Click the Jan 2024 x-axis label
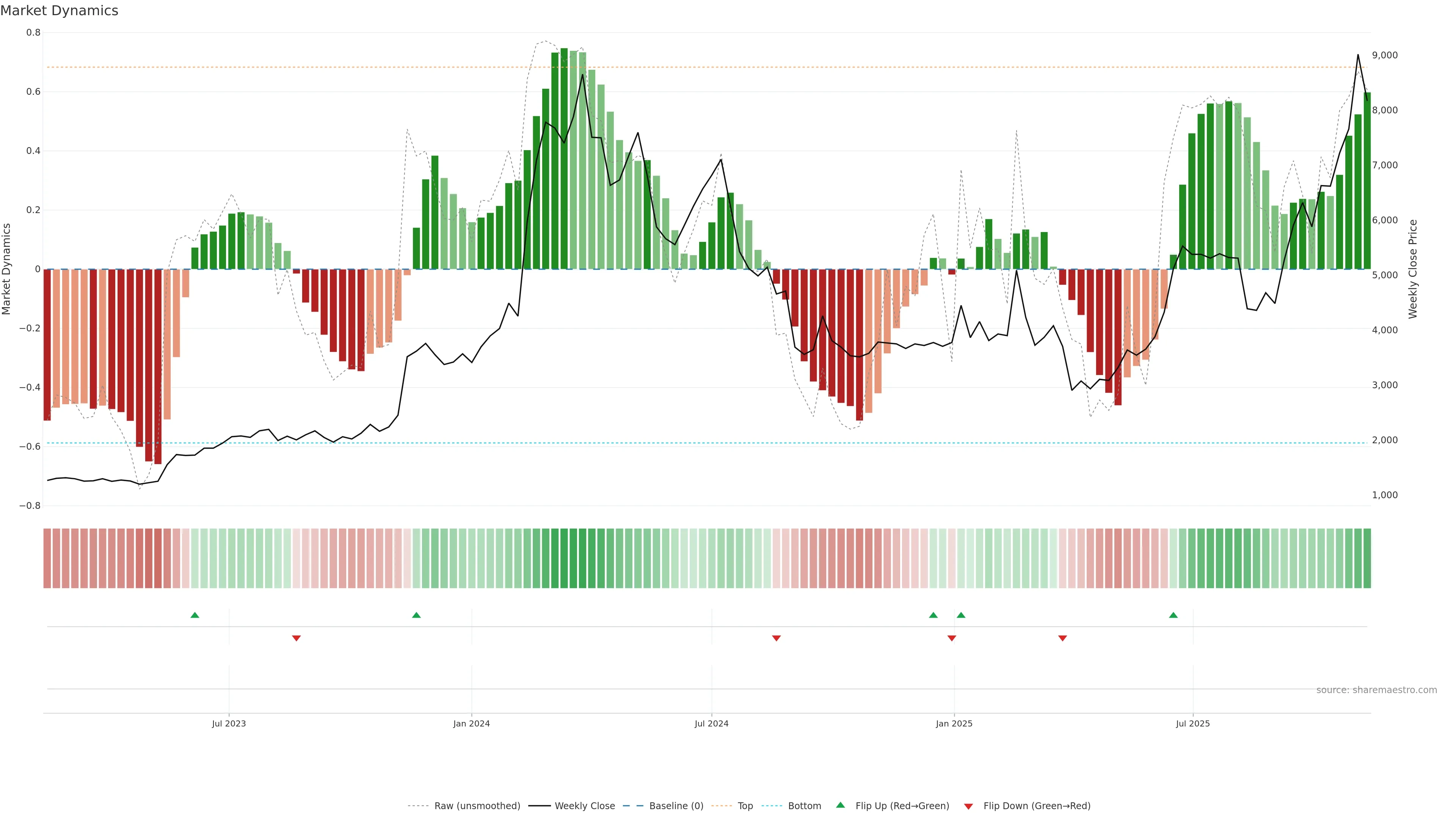 [x=471, y=723]
